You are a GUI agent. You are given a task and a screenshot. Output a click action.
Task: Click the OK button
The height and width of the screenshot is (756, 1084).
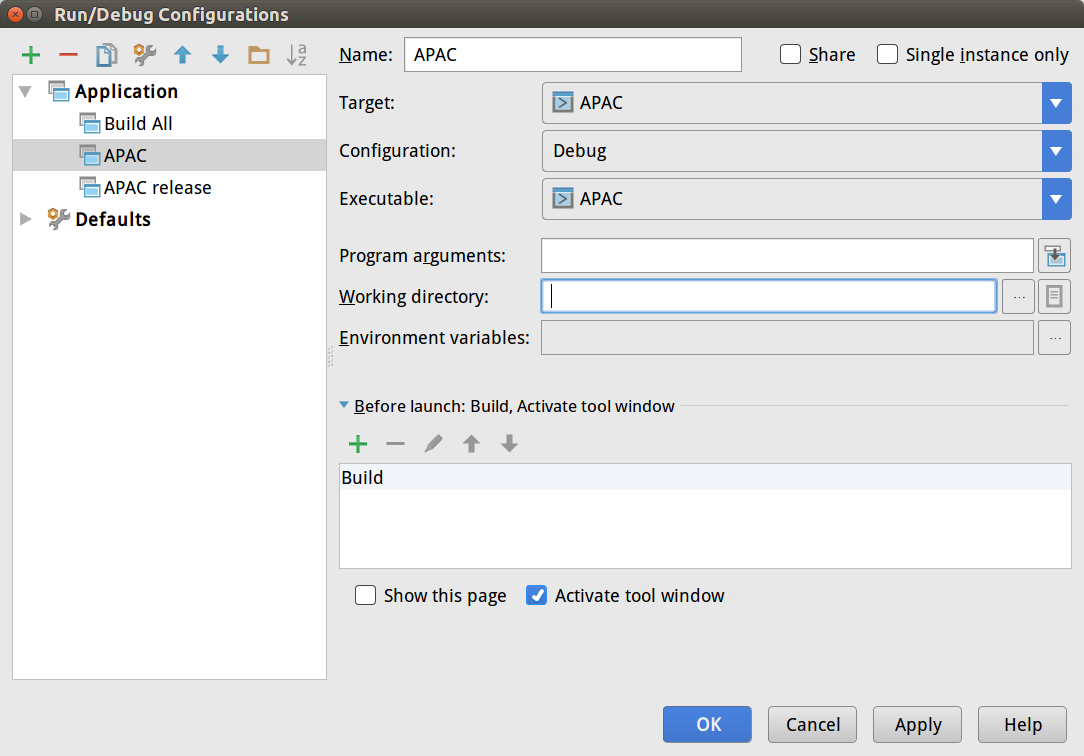[707, 725]
